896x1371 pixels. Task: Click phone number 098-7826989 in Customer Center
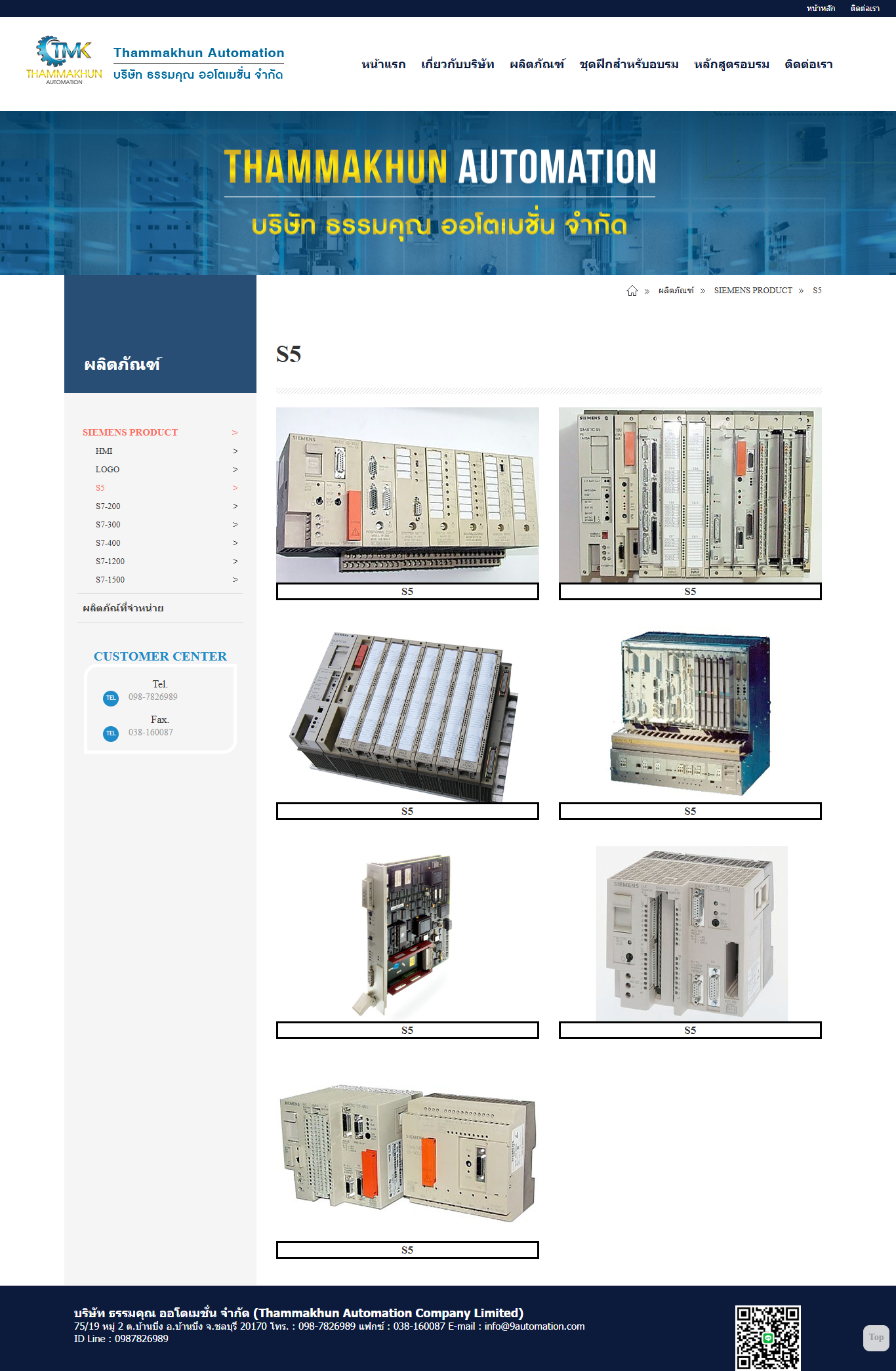(x=153, y=697)
